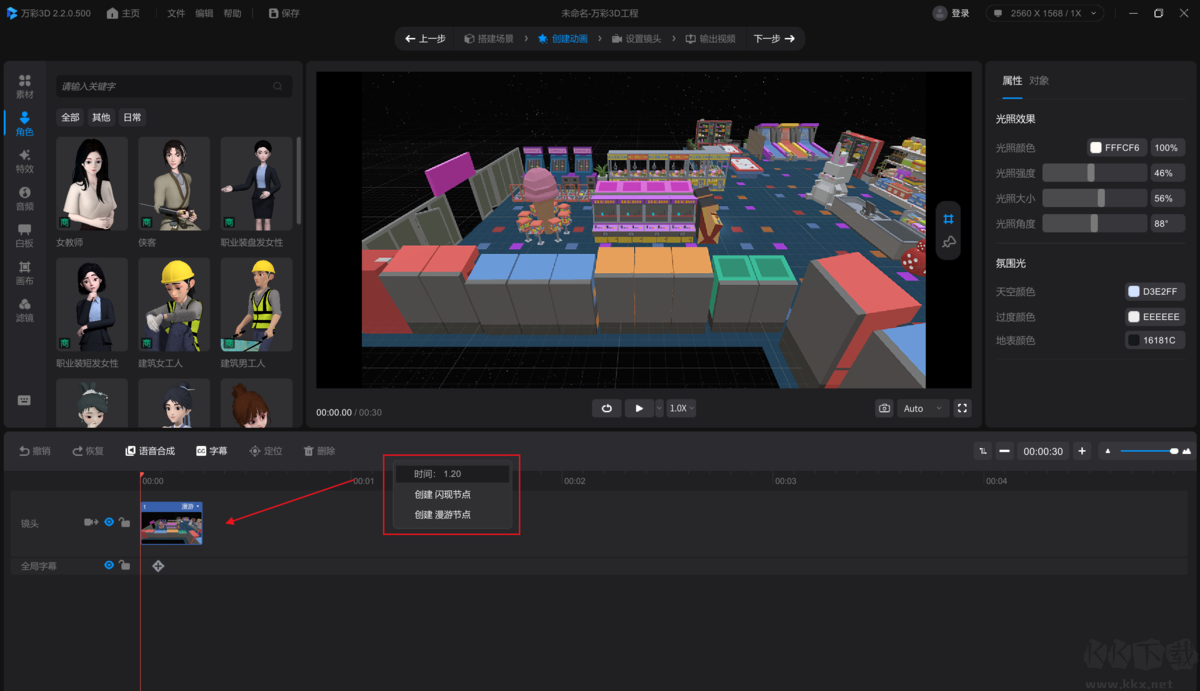Image resolution: width=1200 pixels, height=691 pixels.
Task: Click the 下一步 next step button
Action: tap(774, 39)
